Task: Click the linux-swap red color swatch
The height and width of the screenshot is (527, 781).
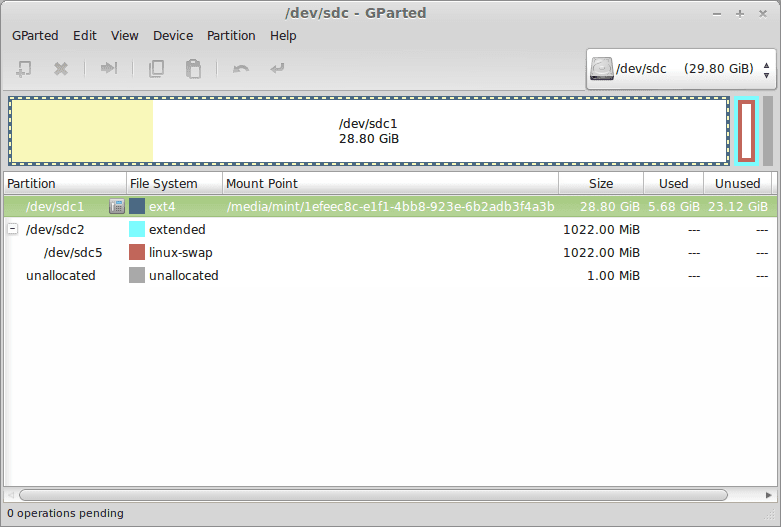Action: [137, 252]
